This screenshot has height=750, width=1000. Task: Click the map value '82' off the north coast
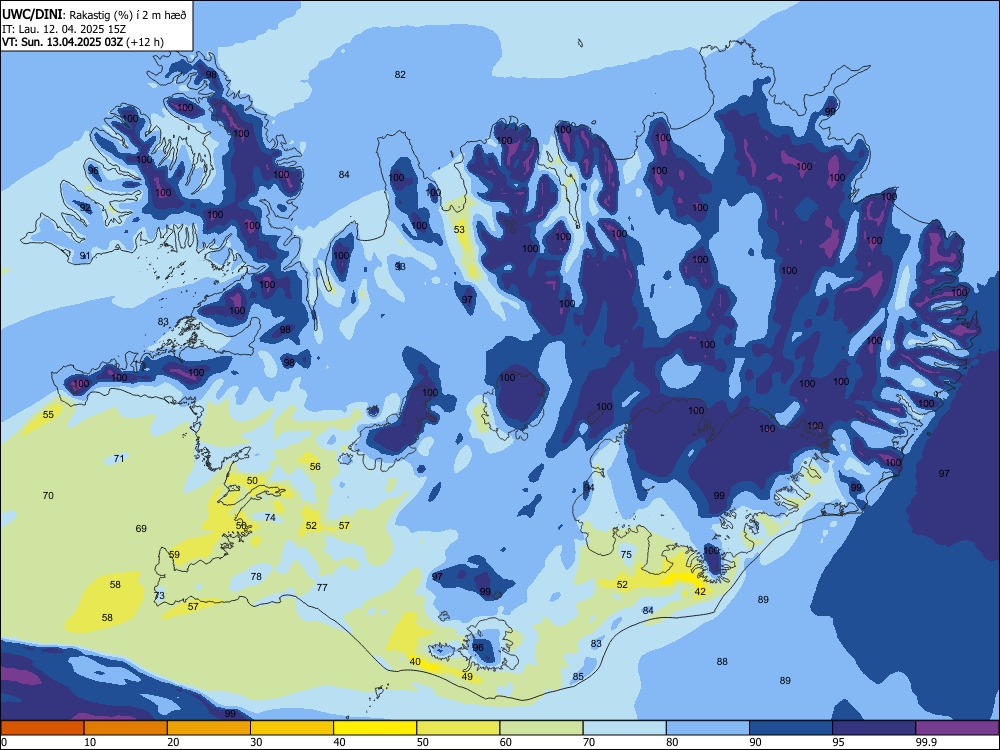[x=400, y=75]
